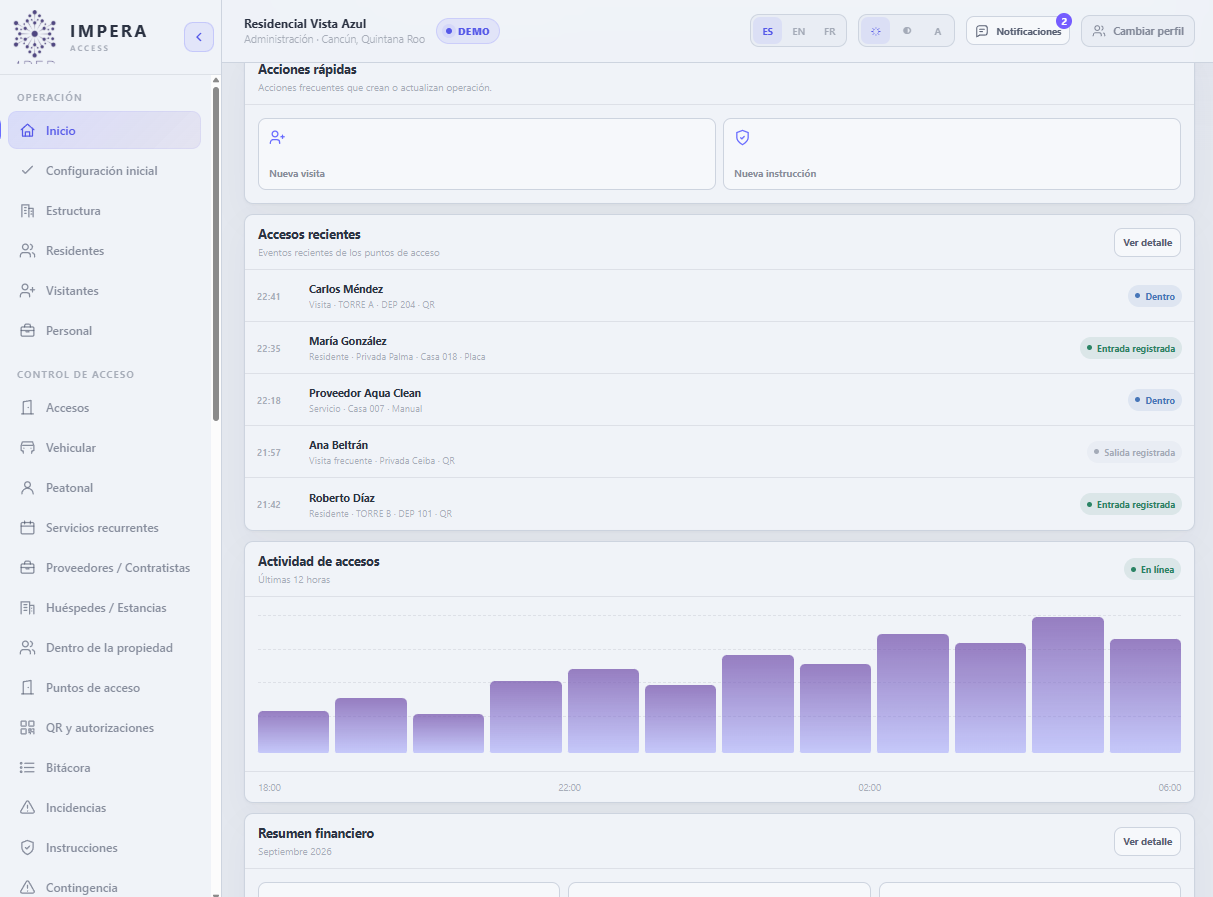Viewport: 1213px width, 897px height.
Task: Click the Instrucciones shield icon
Action: point(28,848)
